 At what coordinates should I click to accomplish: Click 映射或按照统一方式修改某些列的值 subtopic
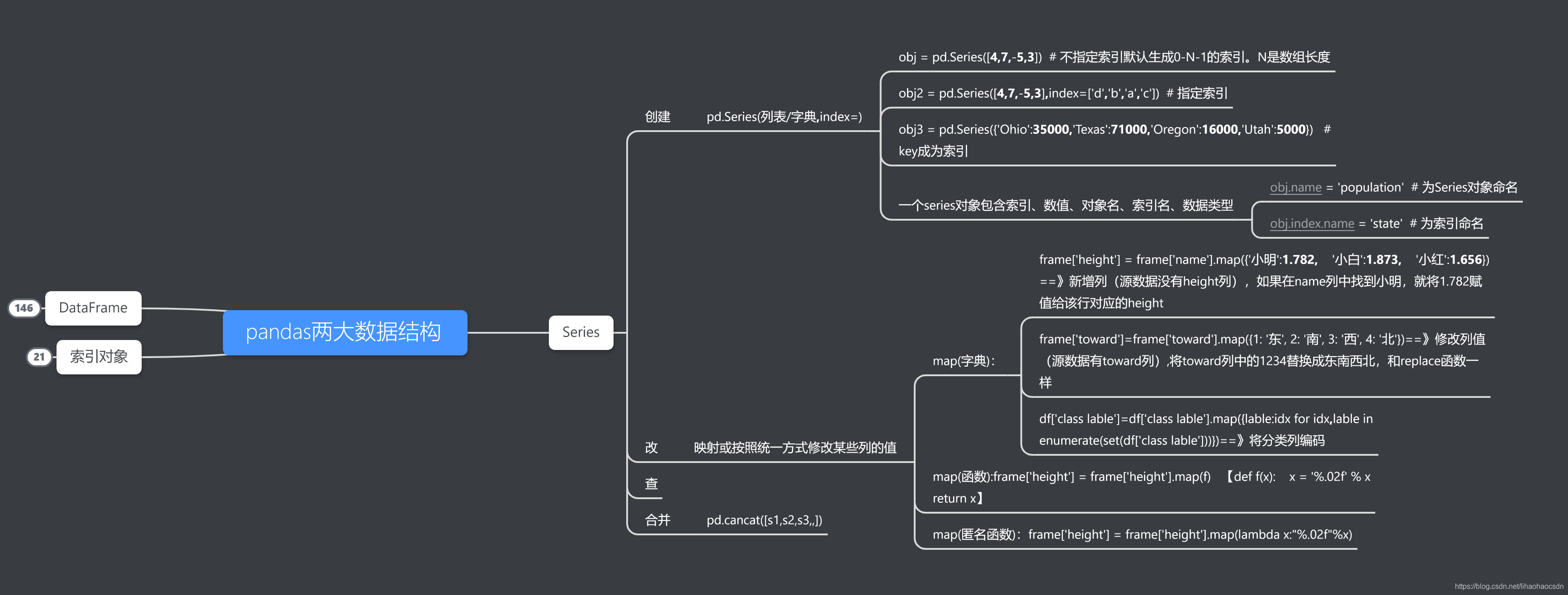click(795, 448)
